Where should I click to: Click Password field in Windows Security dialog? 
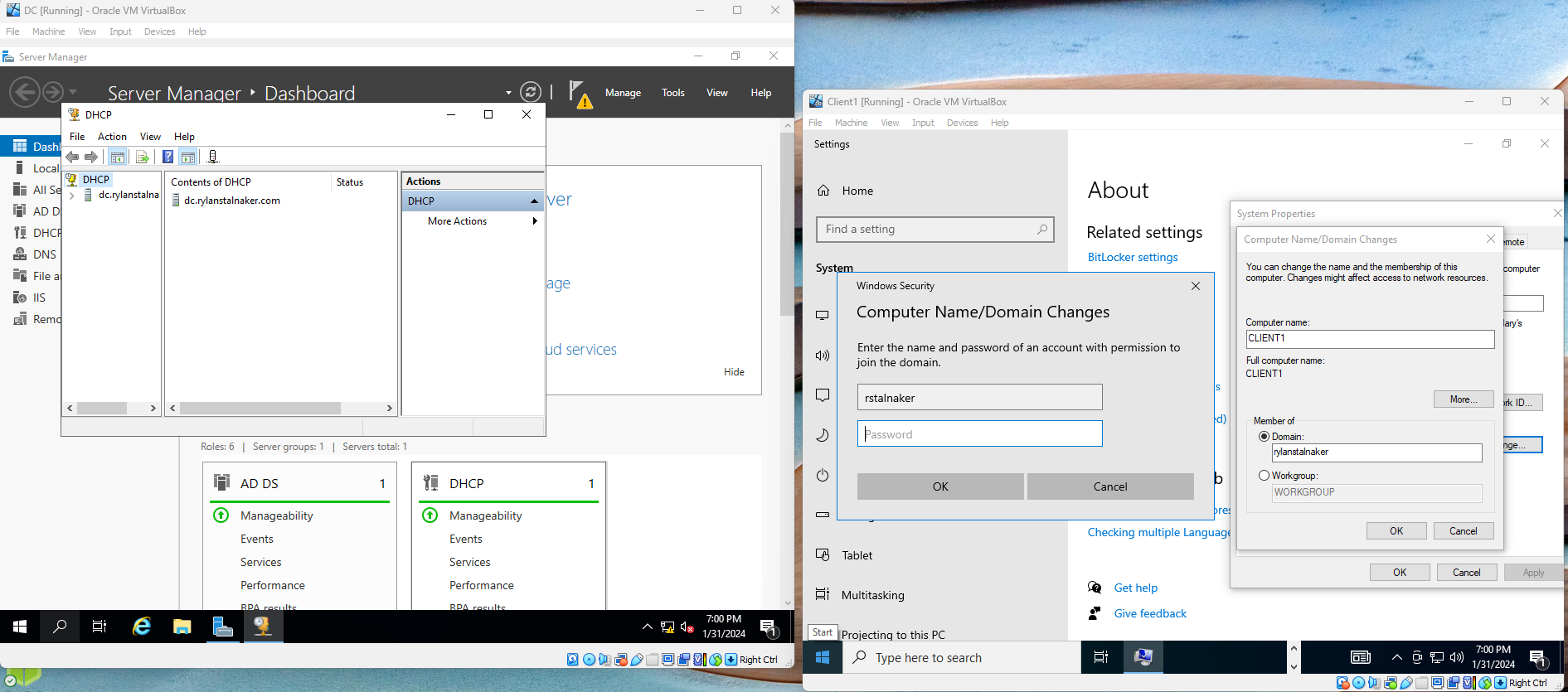coord(979,433)
